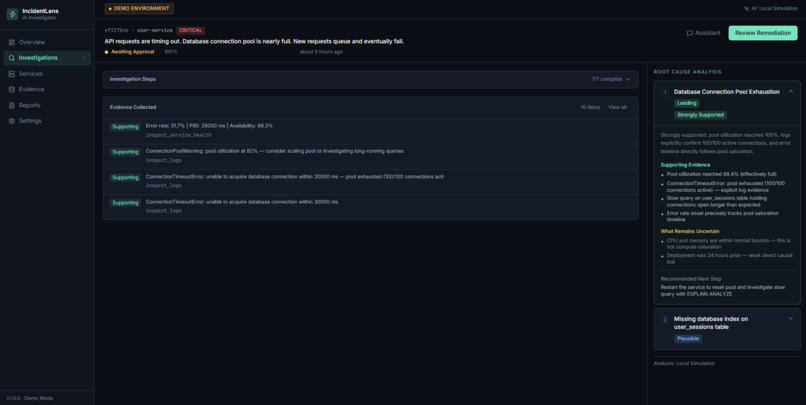Click the Analysis: Local Simulation footer
The height and width of the screenshot is (405, 806).
pos(684,363)
